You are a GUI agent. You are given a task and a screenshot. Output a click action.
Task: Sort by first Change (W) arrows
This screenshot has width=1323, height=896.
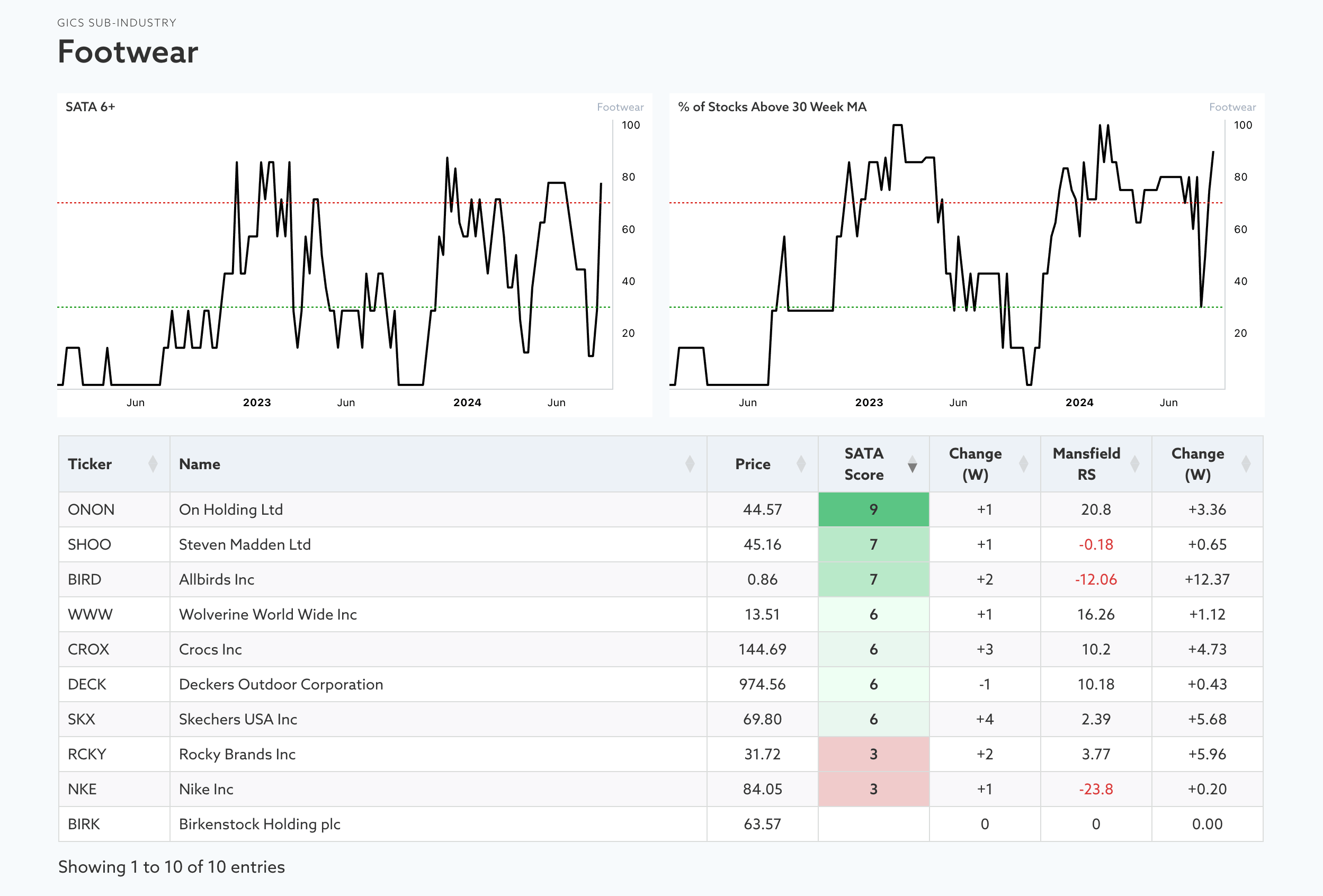point(1023,464)
